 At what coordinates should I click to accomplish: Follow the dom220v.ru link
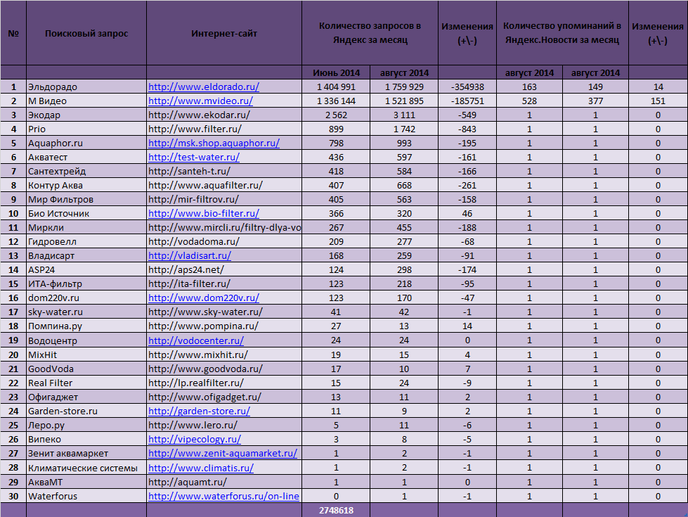[204, 298]
